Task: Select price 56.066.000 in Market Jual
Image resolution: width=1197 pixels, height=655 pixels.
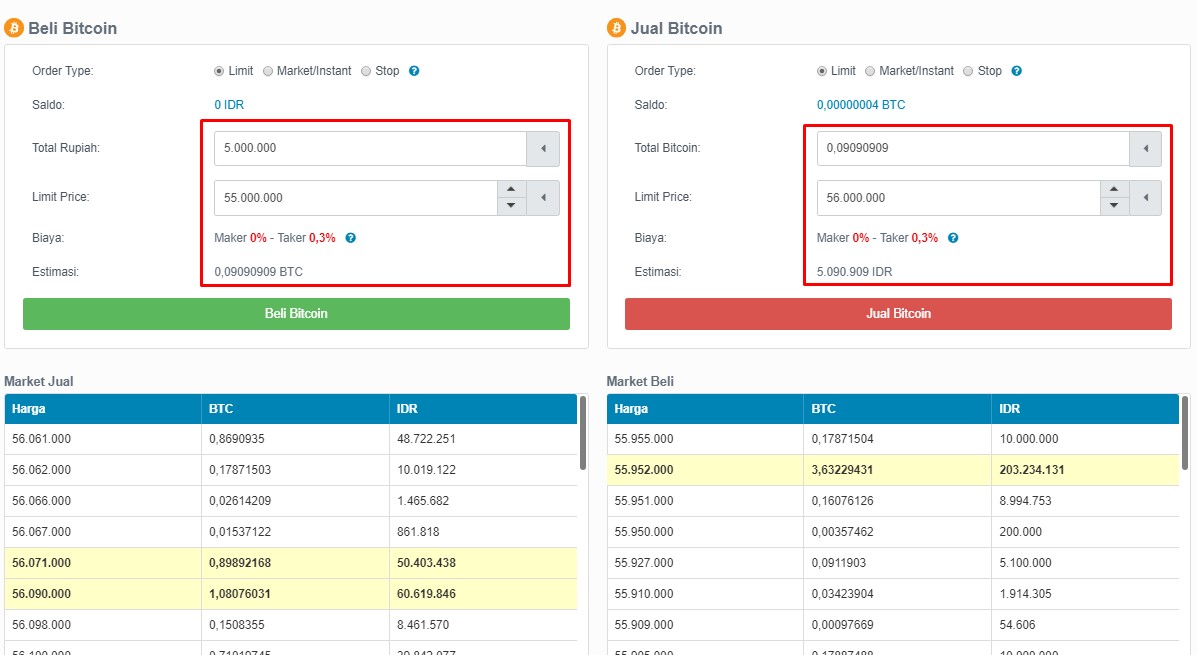Action: 41,501
